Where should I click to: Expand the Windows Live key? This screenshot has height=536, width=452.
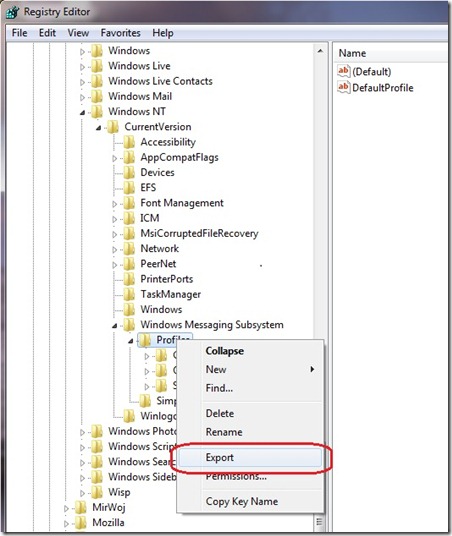tap(82, 67)
